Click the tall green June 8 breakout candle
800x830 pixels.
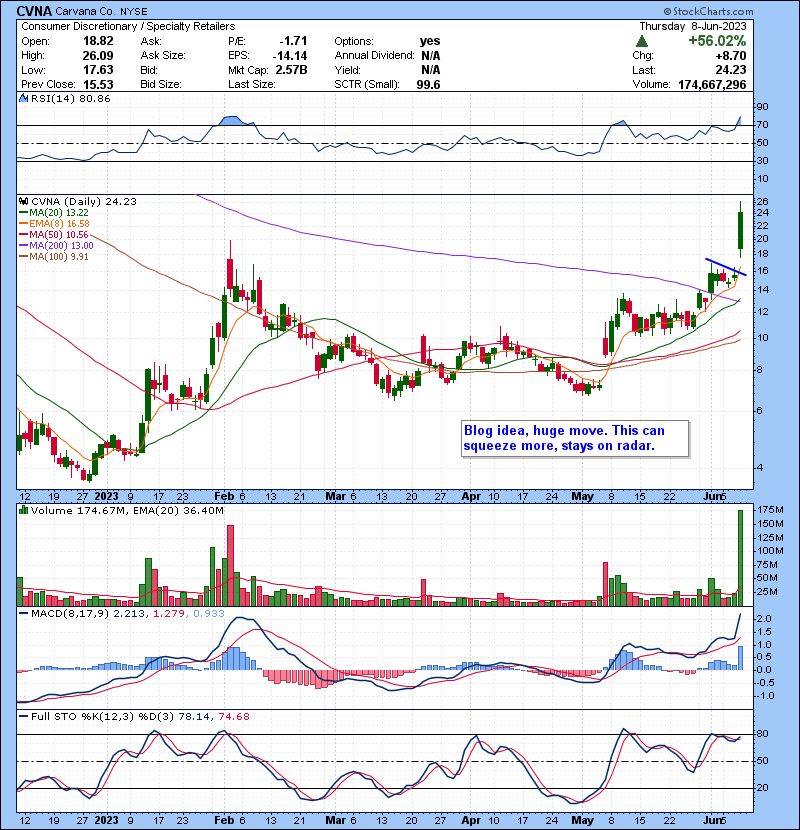pos(740,230)
